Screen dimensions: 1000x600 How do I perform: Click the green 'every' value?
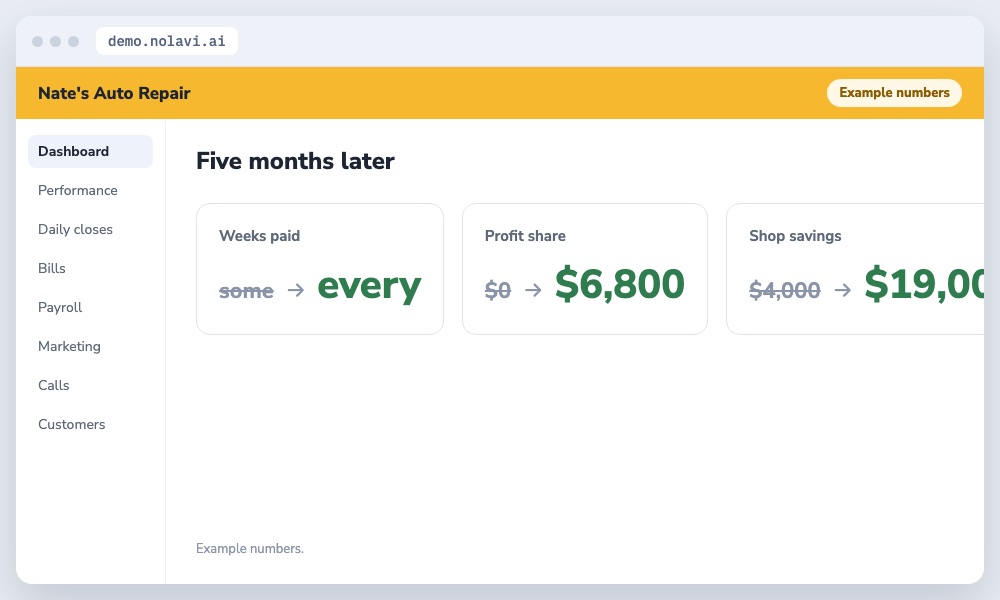(x=369, y=286)
